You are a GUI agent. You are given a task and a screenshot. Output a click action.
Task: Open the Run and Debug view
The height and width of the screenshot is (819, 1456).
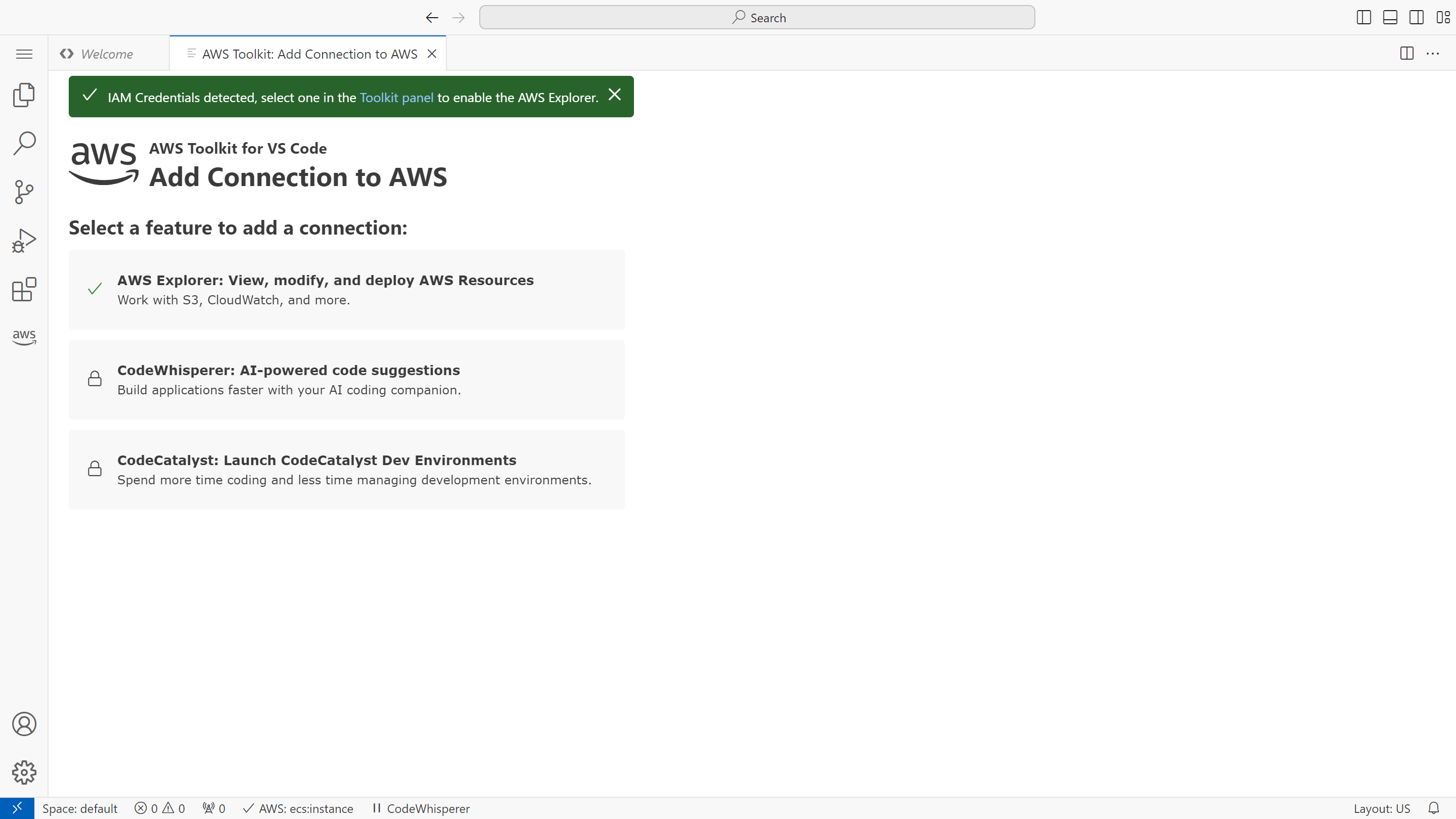click(x=24, y=240)
